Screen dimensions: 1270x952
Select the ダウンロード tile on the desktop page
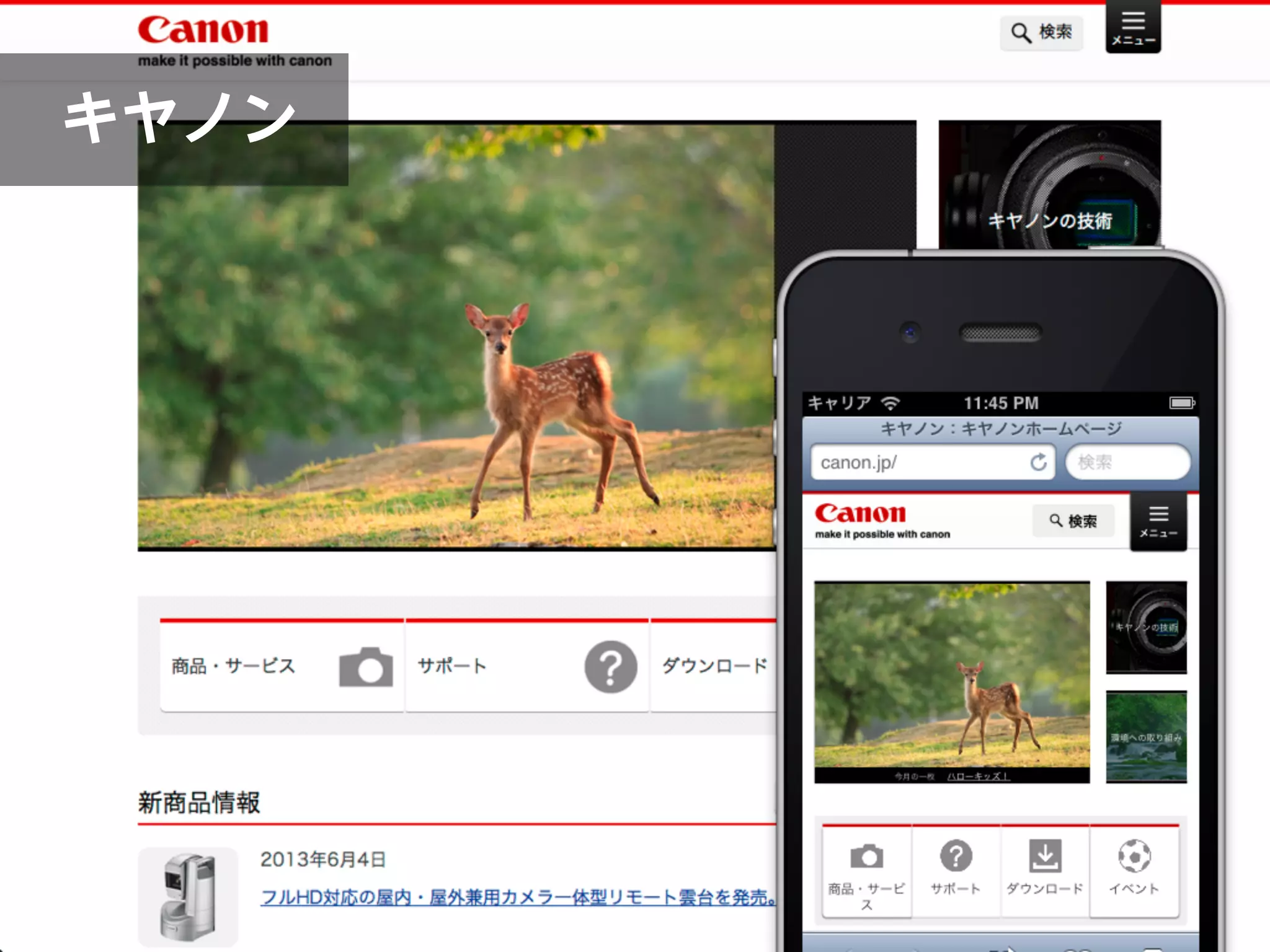(713, 666)
